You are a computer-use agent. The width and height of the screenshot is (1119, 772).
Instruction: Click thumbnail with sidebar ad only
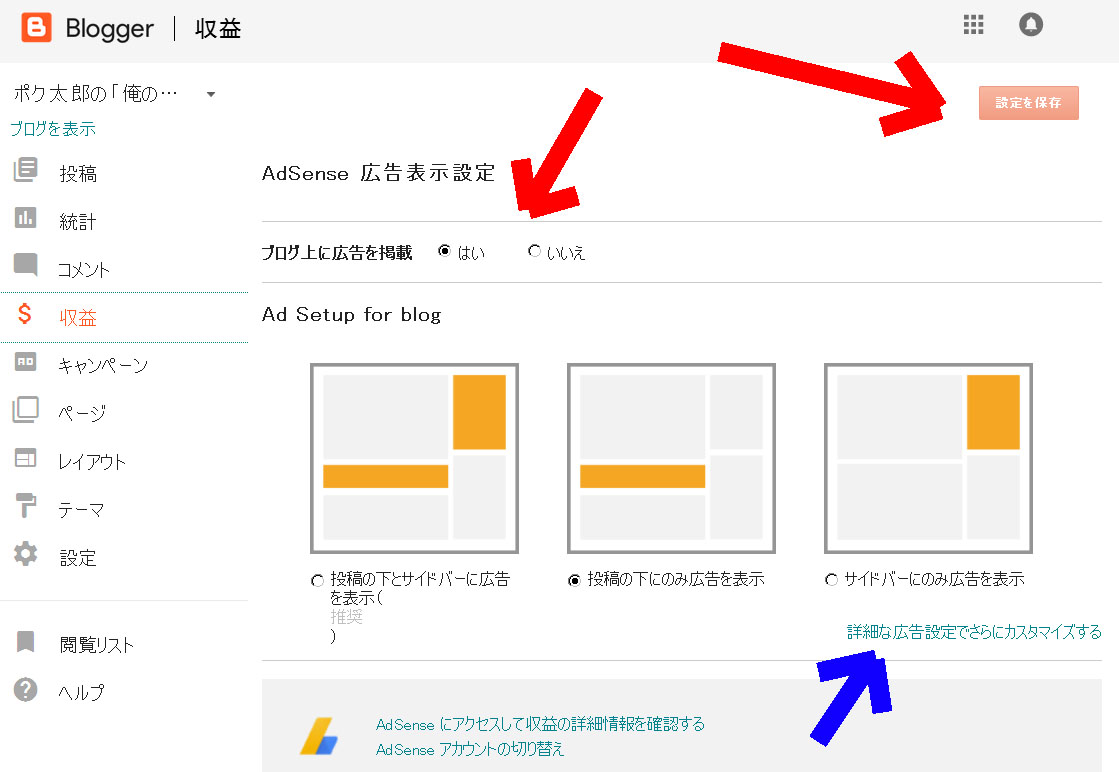coord(928,458)
